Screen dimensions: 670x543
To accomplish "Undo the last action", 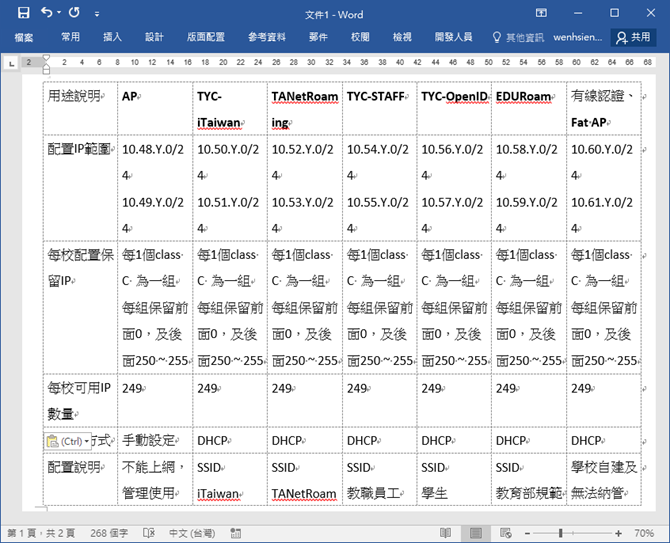I will pos(46,13).
